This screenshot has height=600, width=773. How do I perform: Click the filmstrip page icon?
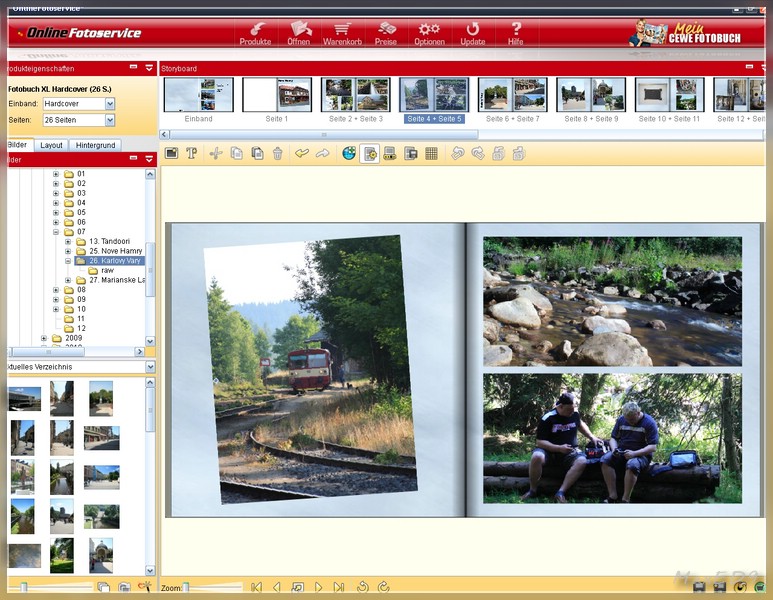[390, 153]
